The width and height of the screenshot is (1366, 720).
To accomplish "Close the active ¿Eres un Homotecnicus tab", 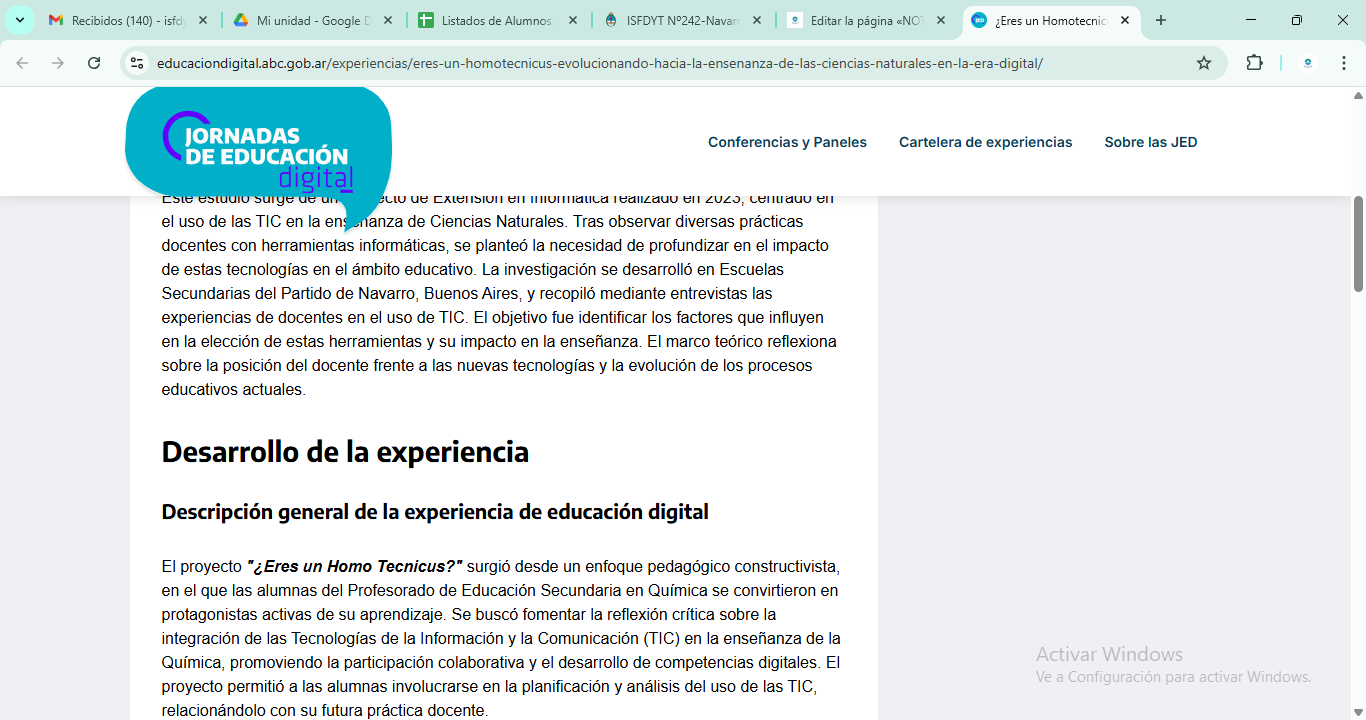I will (1125, 20).
